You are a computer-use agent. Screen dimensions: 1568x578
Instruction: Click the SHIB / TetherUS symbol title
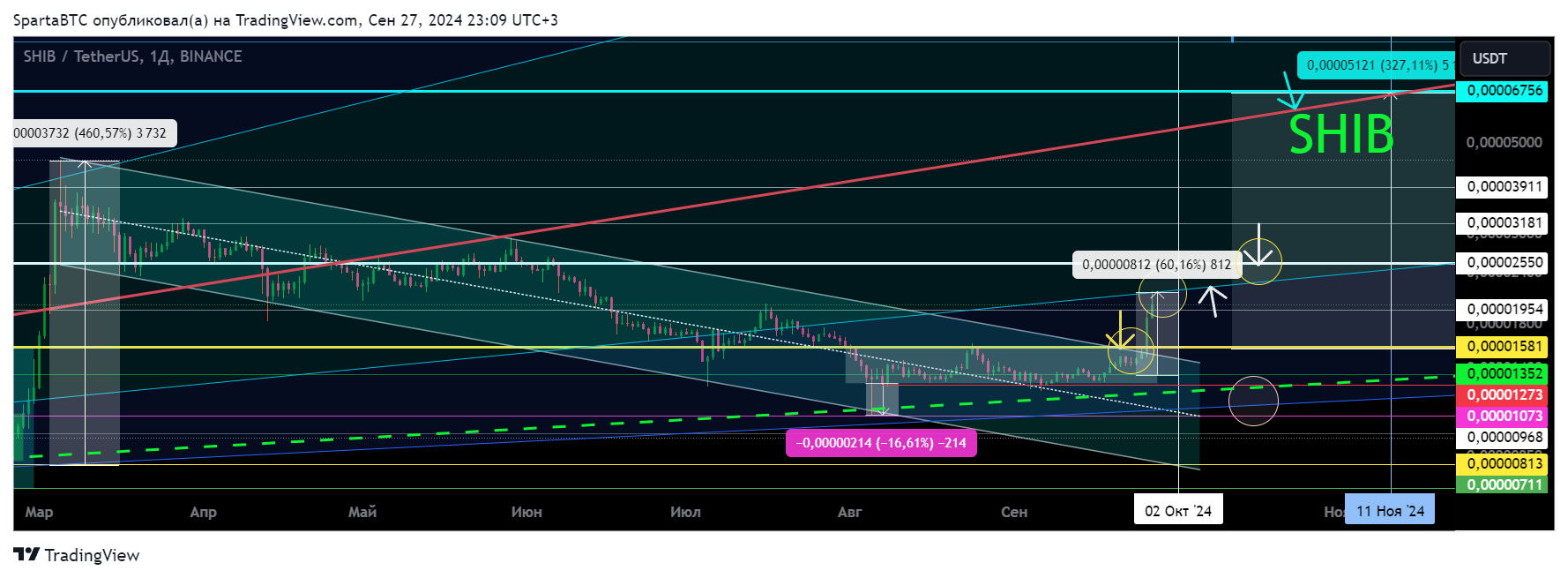click(x=132, y=56)
